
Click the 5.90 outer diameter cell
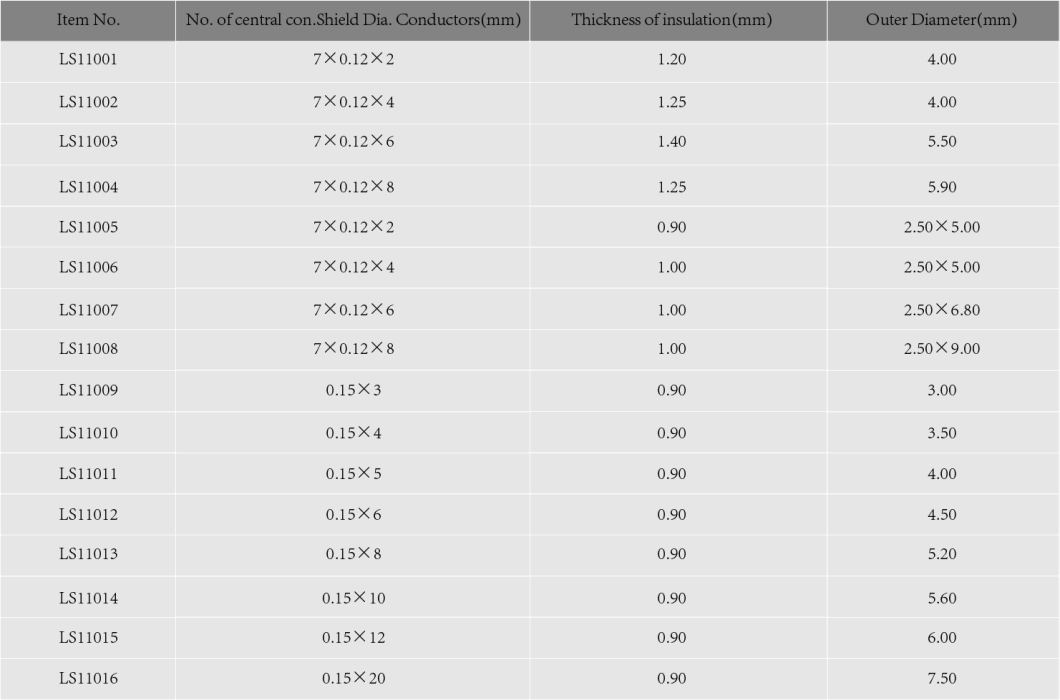tap(942, 187)
